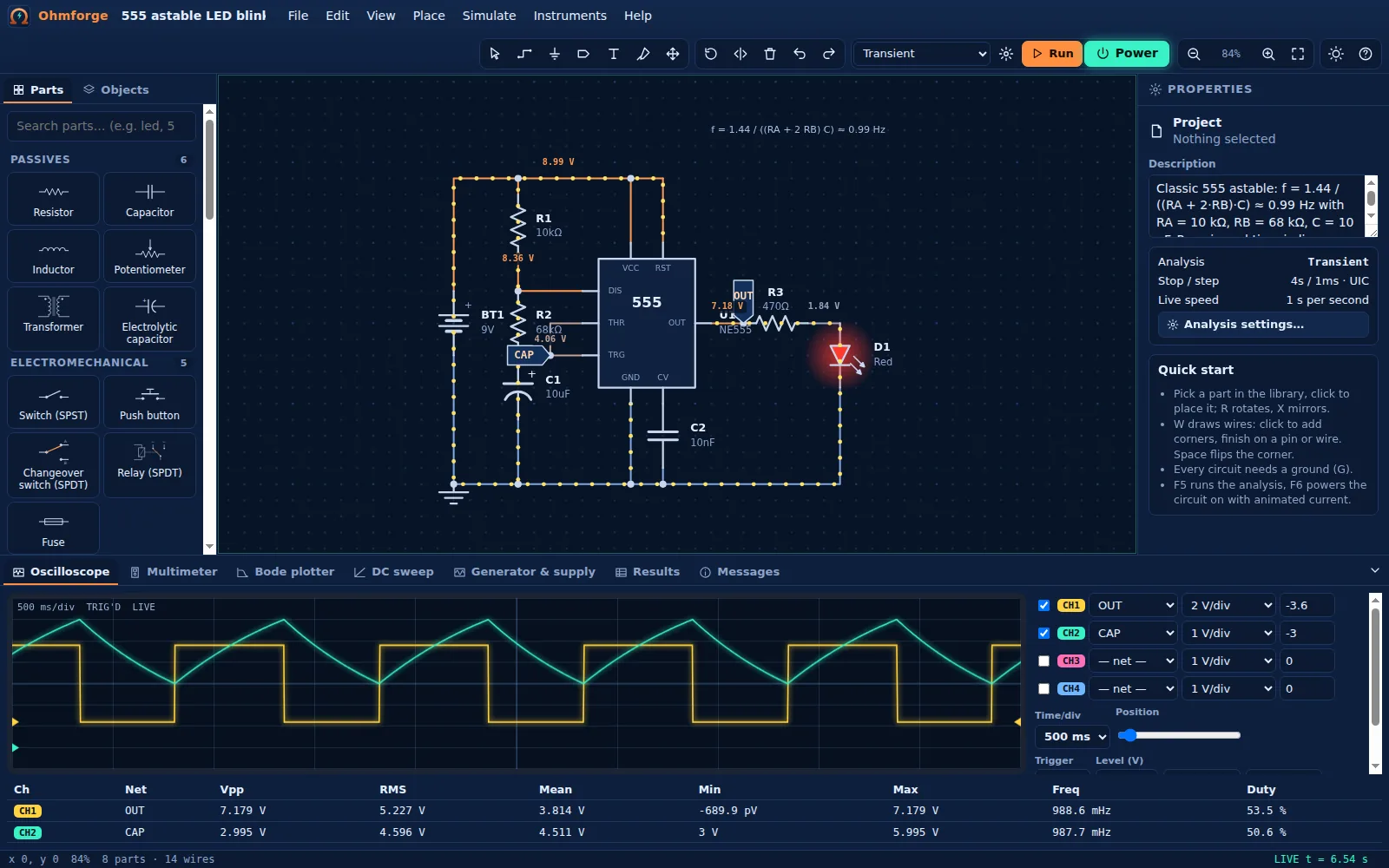This screenshot has height=868, width=1389.
Task: Click the trash delete icon
Action: [769, 54]
